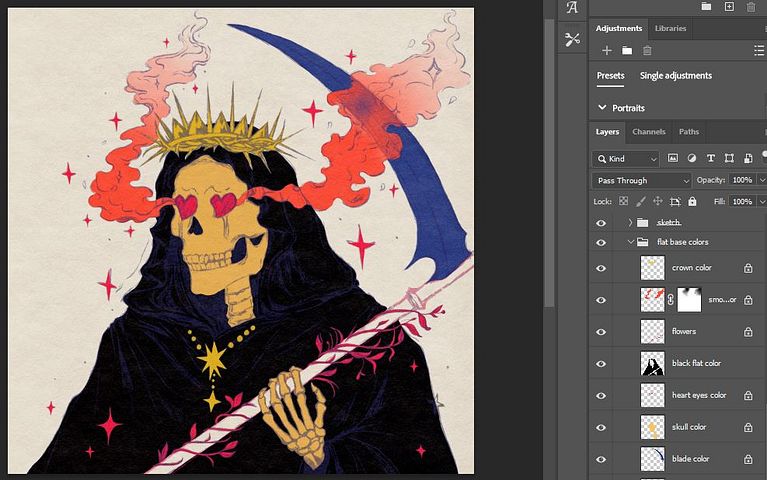The width and height of the screenshot is (767, 480).
Task: Open the Pass Through blend mode dropdown
Action: tap(641, 180)
